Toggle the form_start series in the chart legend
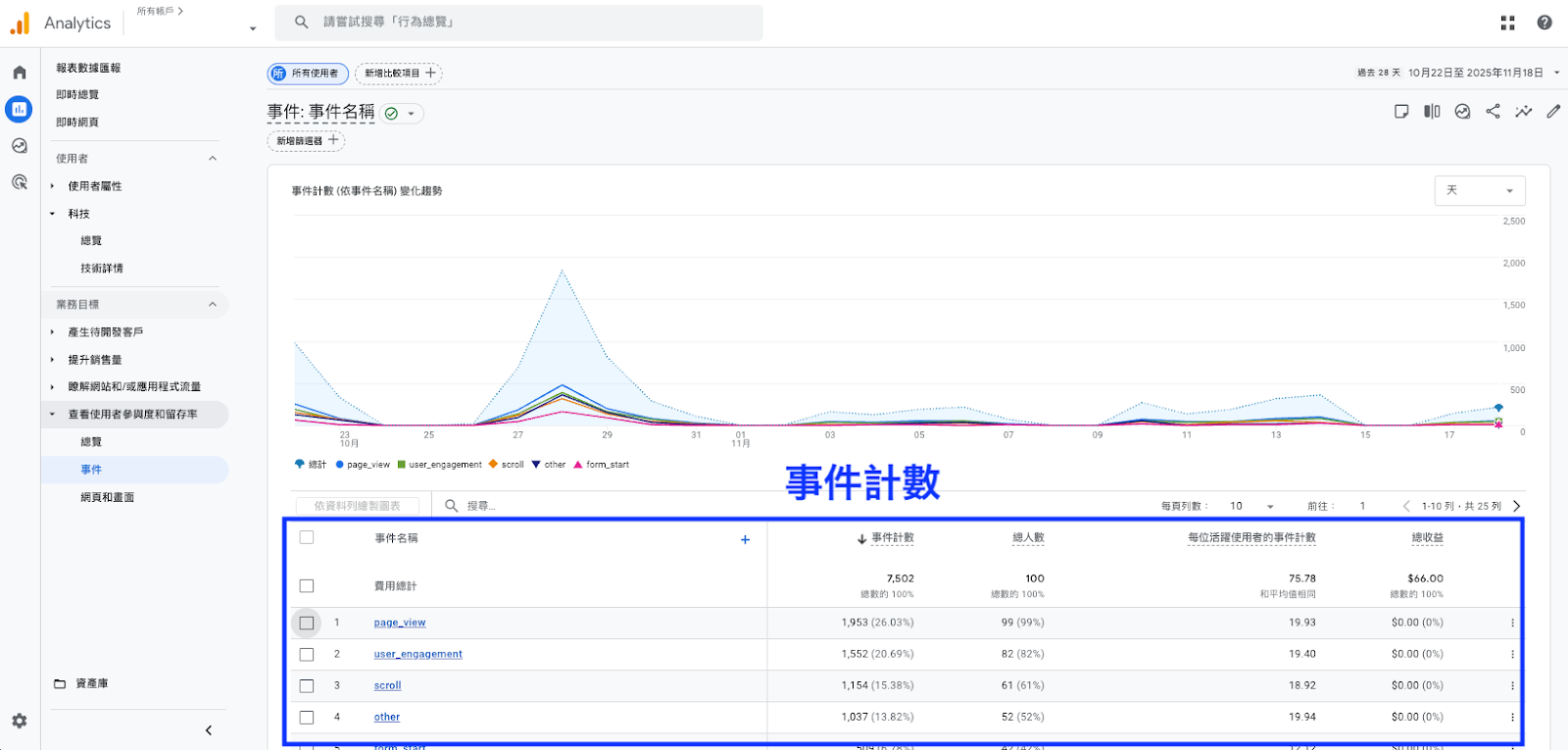Viewport: 1568px width, 750px height. click(602, 465)
